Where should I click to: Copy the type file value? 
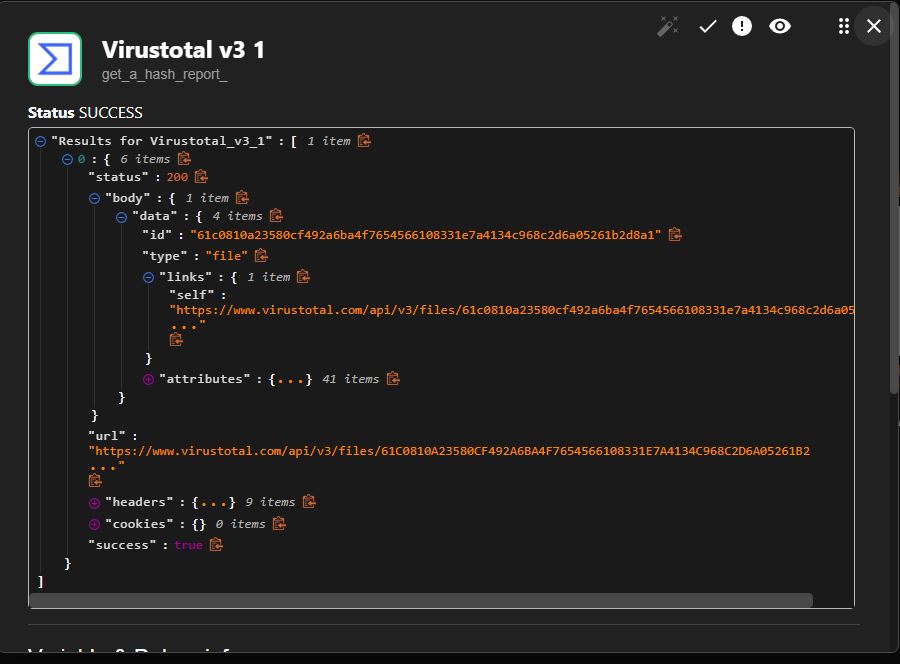[x=261, y=255]
